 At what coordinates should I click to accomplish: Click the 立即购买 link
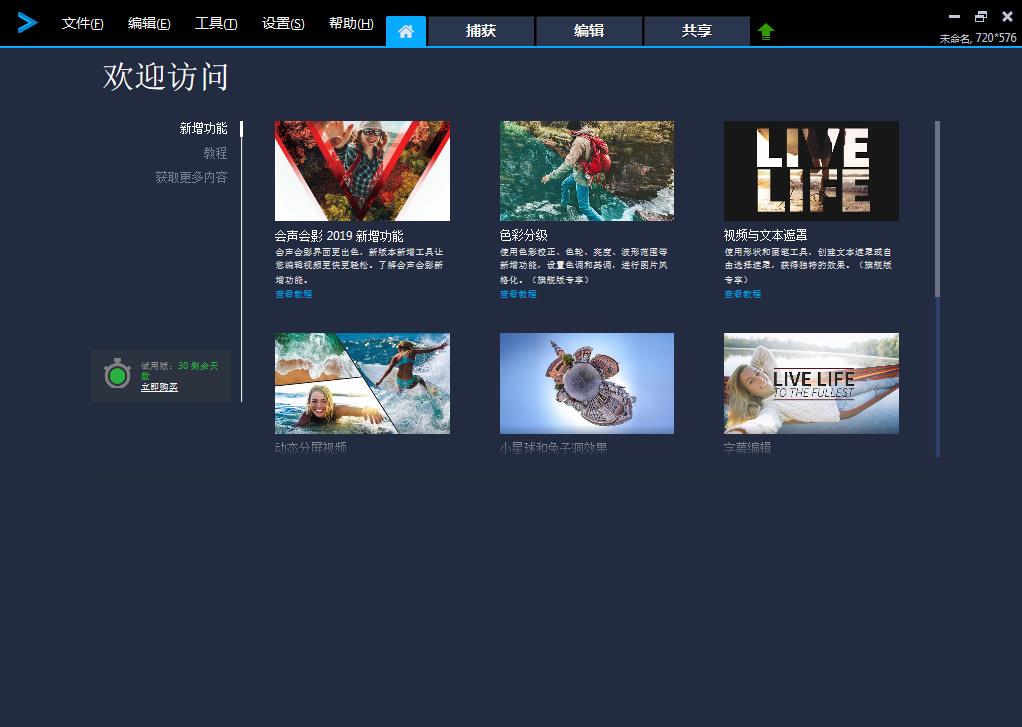[x=159, y=387]
